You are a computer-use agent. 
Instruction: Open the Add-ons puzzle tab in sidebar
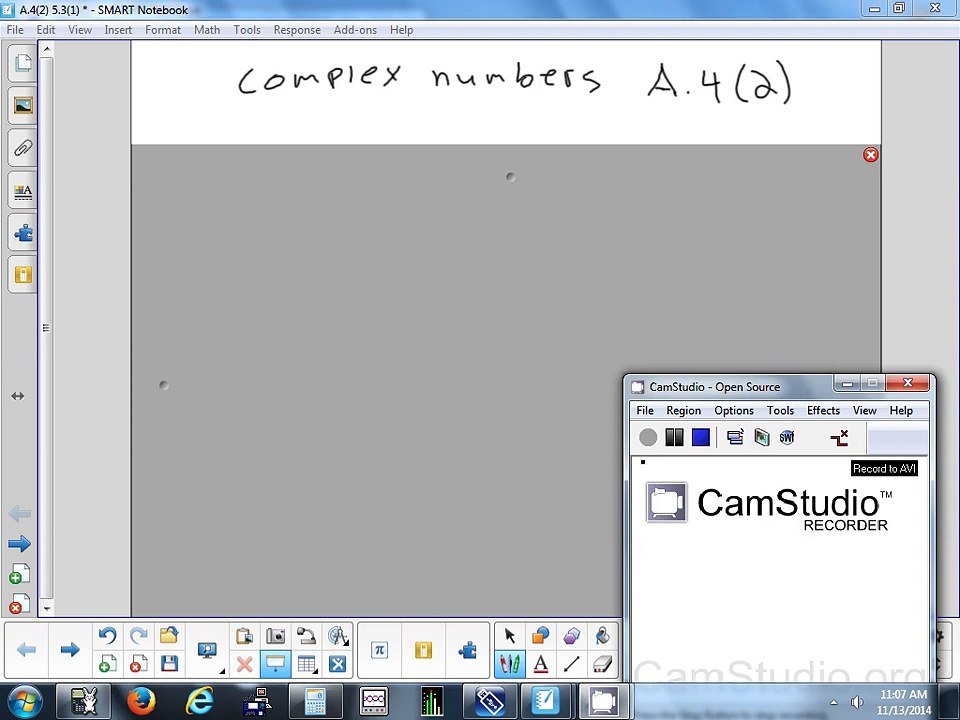click(x=23, y=233)
